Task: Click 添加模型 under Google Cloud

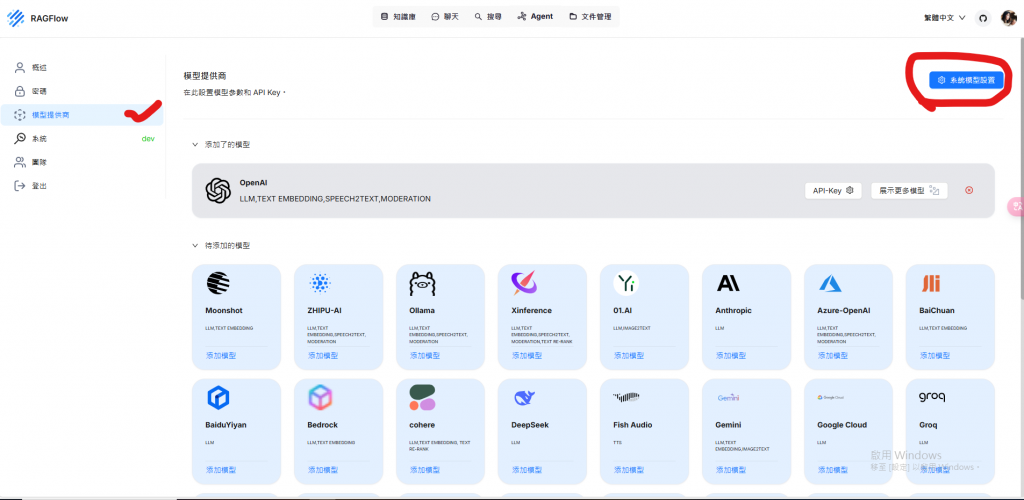Action: 832,470
